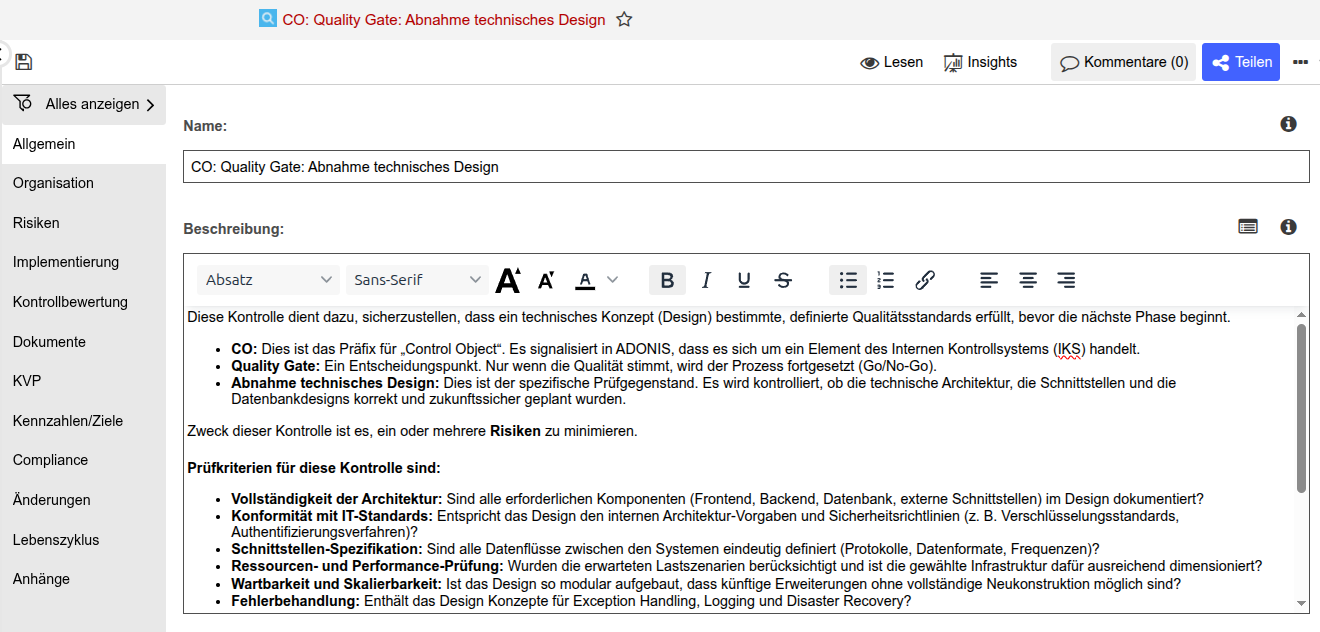Image resolution: width=1320 pixels, height=632 pixels.
Task: Click the description editor scrollbar thumb
Action: (1301, 408)
